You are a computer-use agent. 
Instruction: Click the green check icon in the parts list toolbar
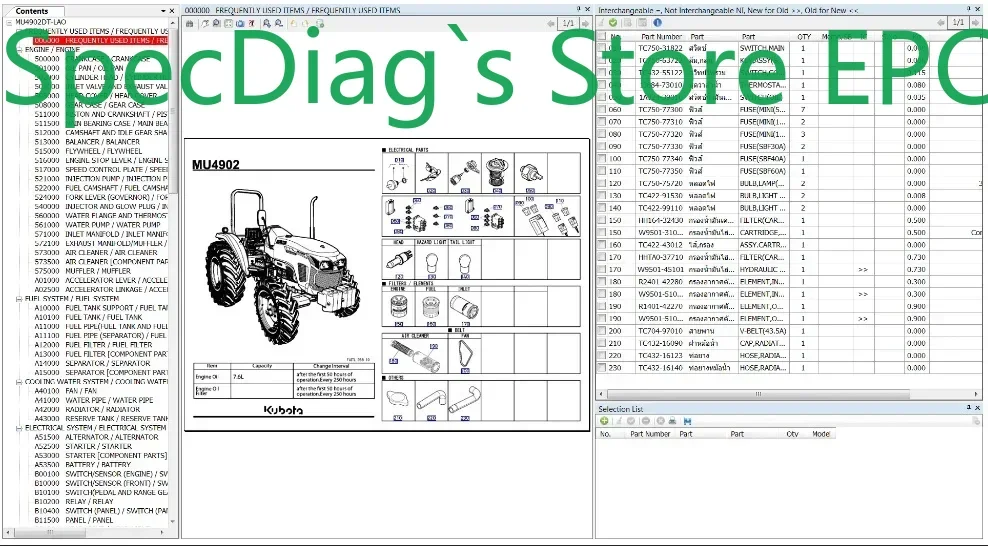tap(612, 23)
